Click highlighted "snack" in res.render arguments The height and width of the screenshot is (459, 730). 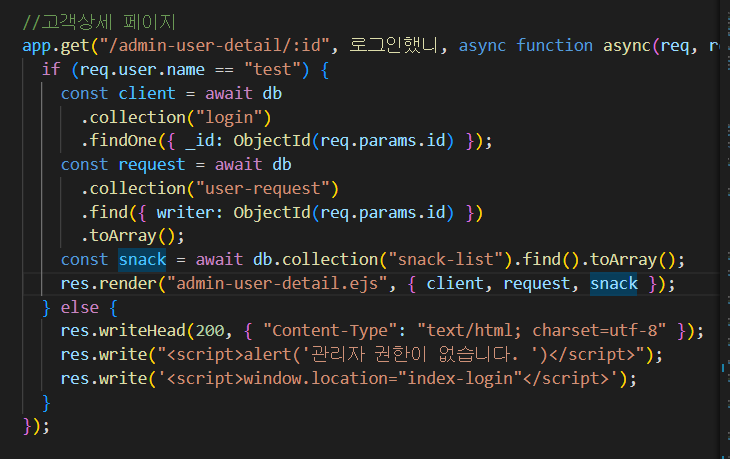click(614, 283)
